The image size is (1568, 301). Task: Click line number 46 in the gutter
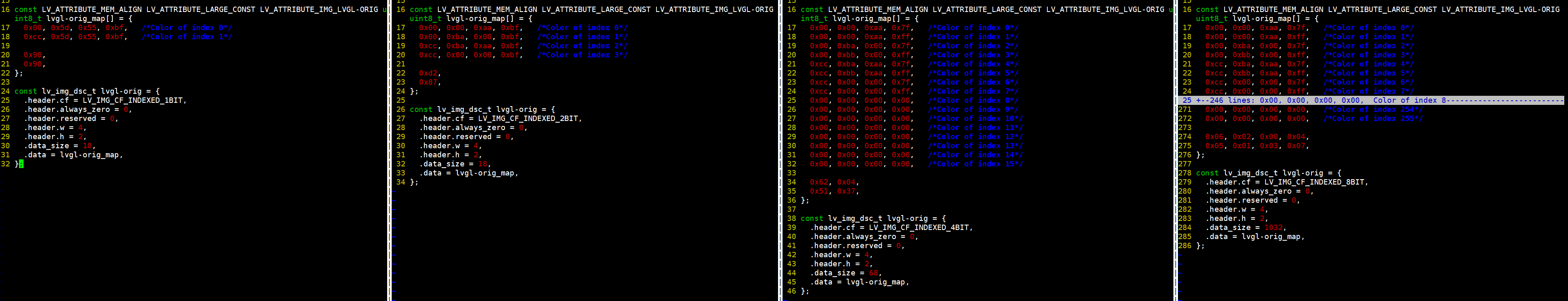pyautogui.click(x=791, y=291)
